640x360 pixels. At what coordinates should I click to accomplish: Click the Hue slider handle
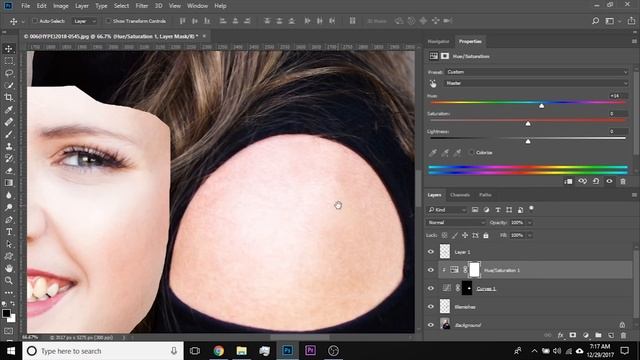541,106
